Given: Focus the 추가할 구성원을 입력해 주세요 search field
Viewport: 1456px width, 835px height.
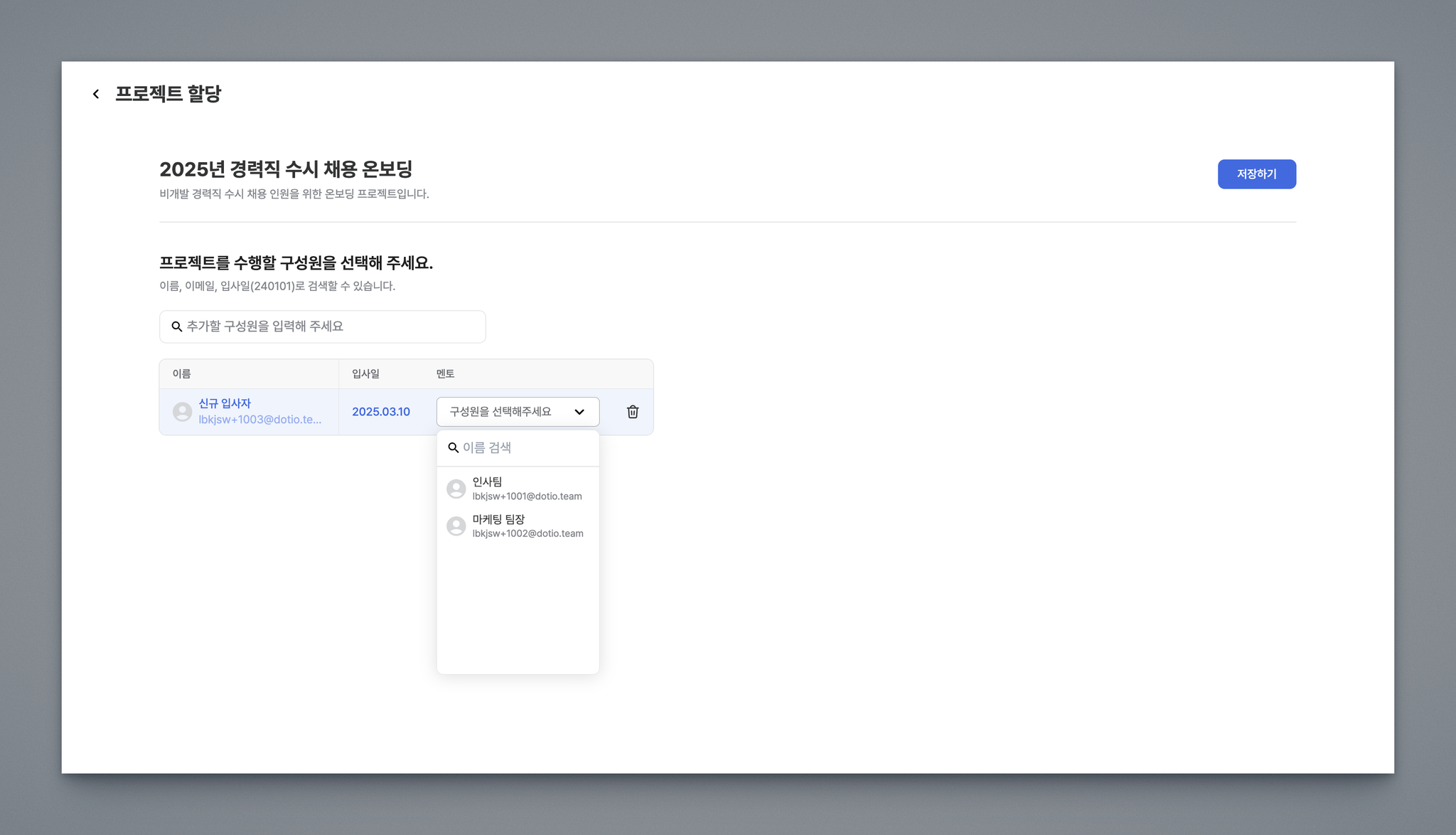Looking at the screenshot, I should click(322, 326).
